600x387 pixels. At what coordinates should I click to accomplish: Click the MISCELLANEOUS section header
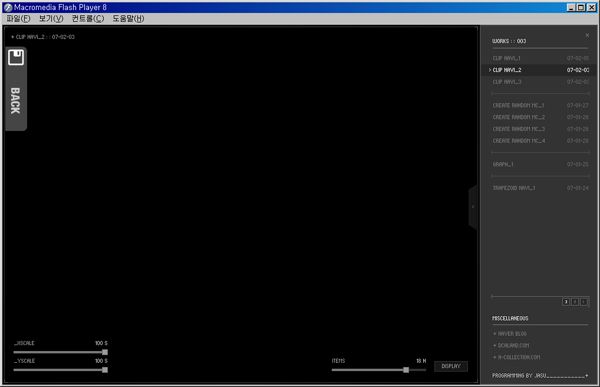[x=510, y=318]
